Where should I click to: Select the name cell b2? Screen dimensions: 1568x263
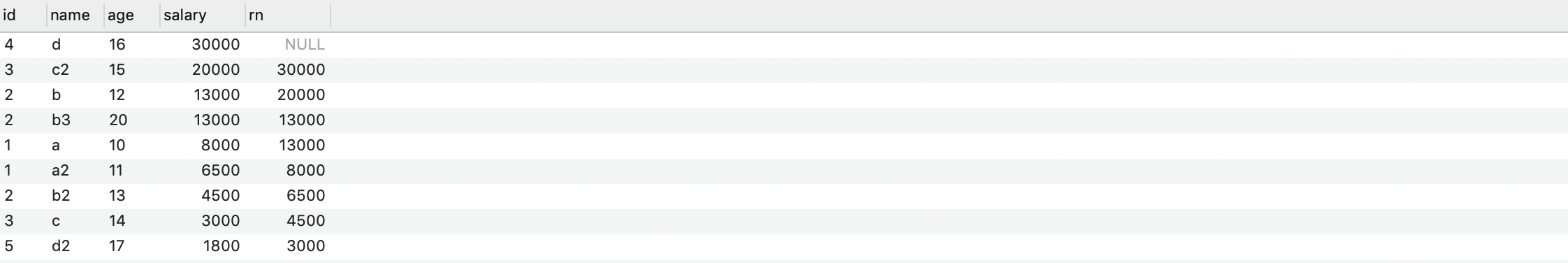tap(75, 196)
